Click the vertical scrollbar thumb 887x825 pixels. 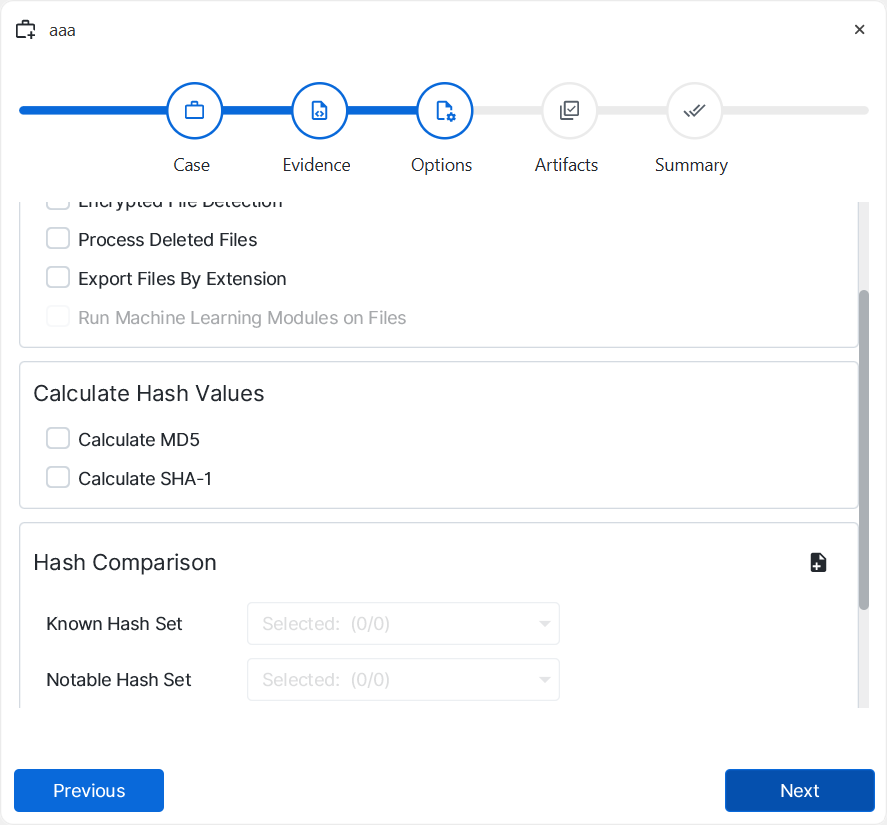(864, 450)
